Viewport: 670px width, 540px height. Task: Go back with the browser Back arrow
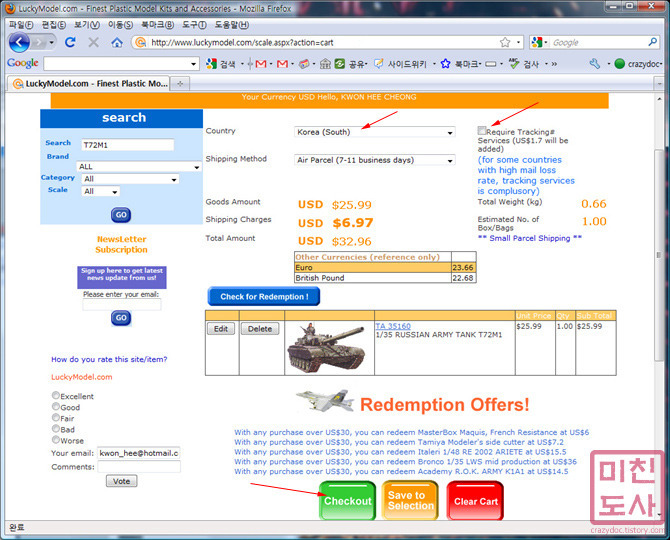point(19,42)
